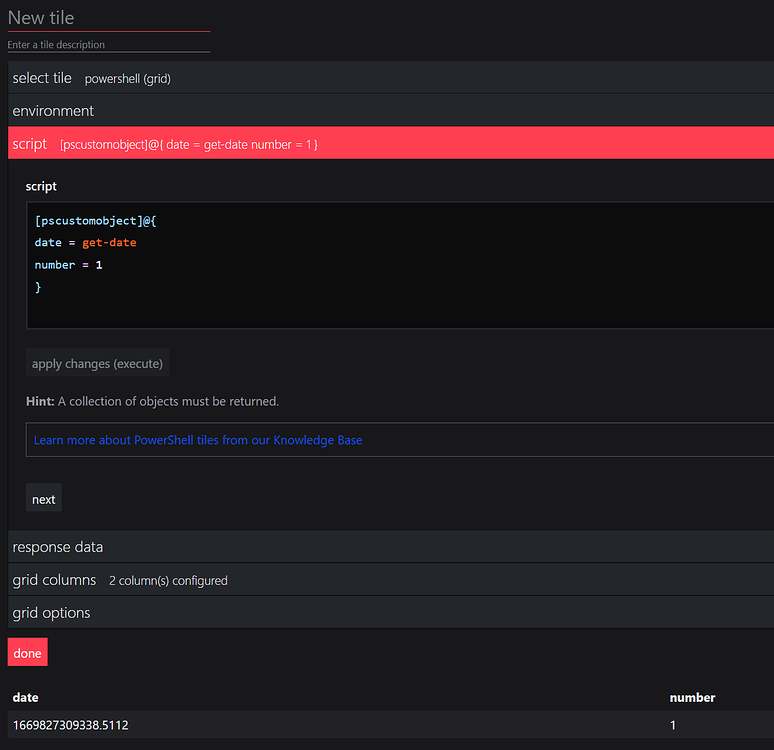This screenshot has height=750, width=774.
Task: Click the next button
Action: 43,499
